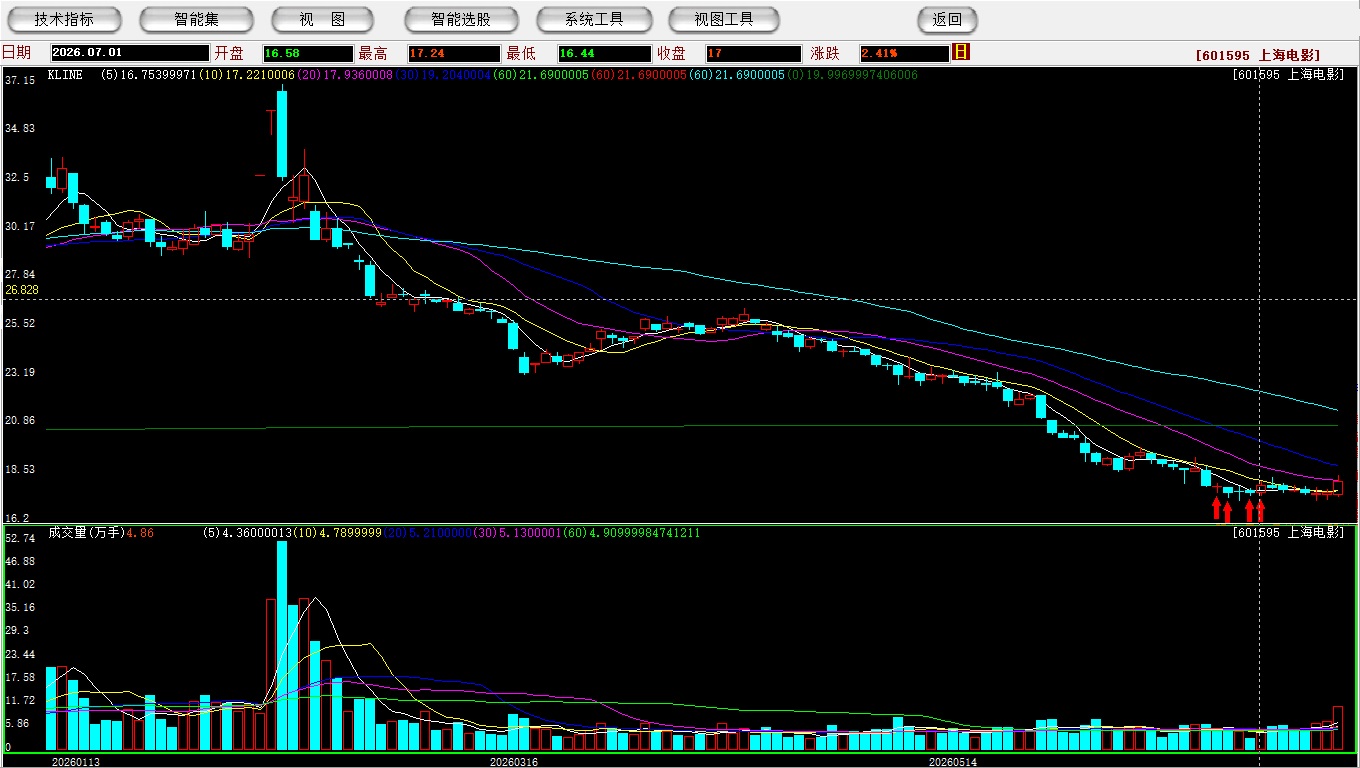This screenshot has height=768, width=1360.
Task: Click the (20)17.9360008 moving average value
Action: coord(343,75)
